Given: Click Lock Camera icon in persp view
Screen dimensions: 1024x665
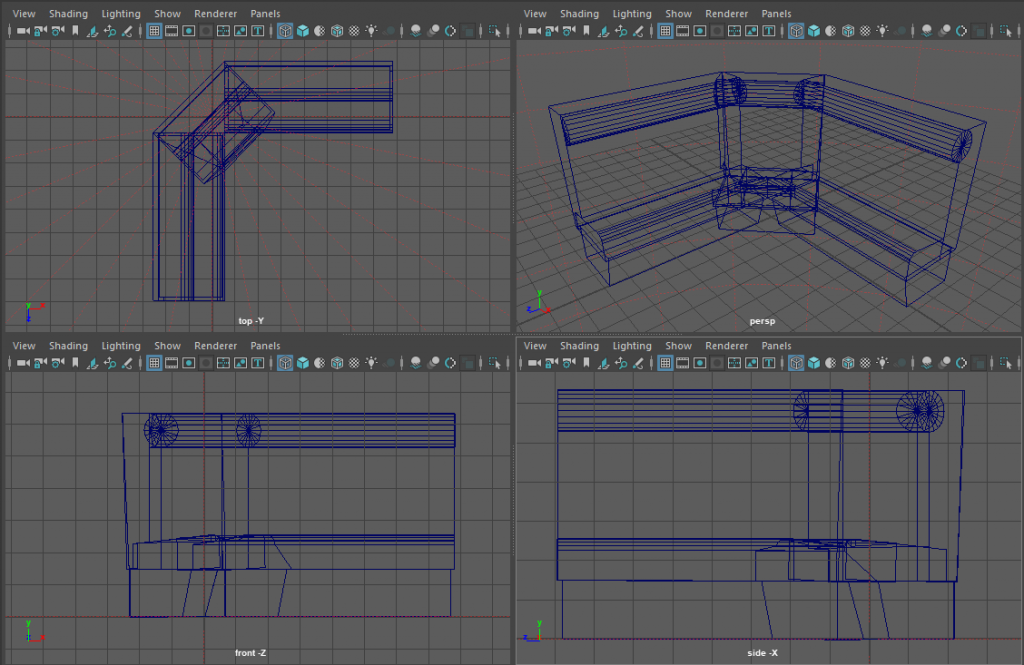Looking at the screenshot, I should pos(552,31).
